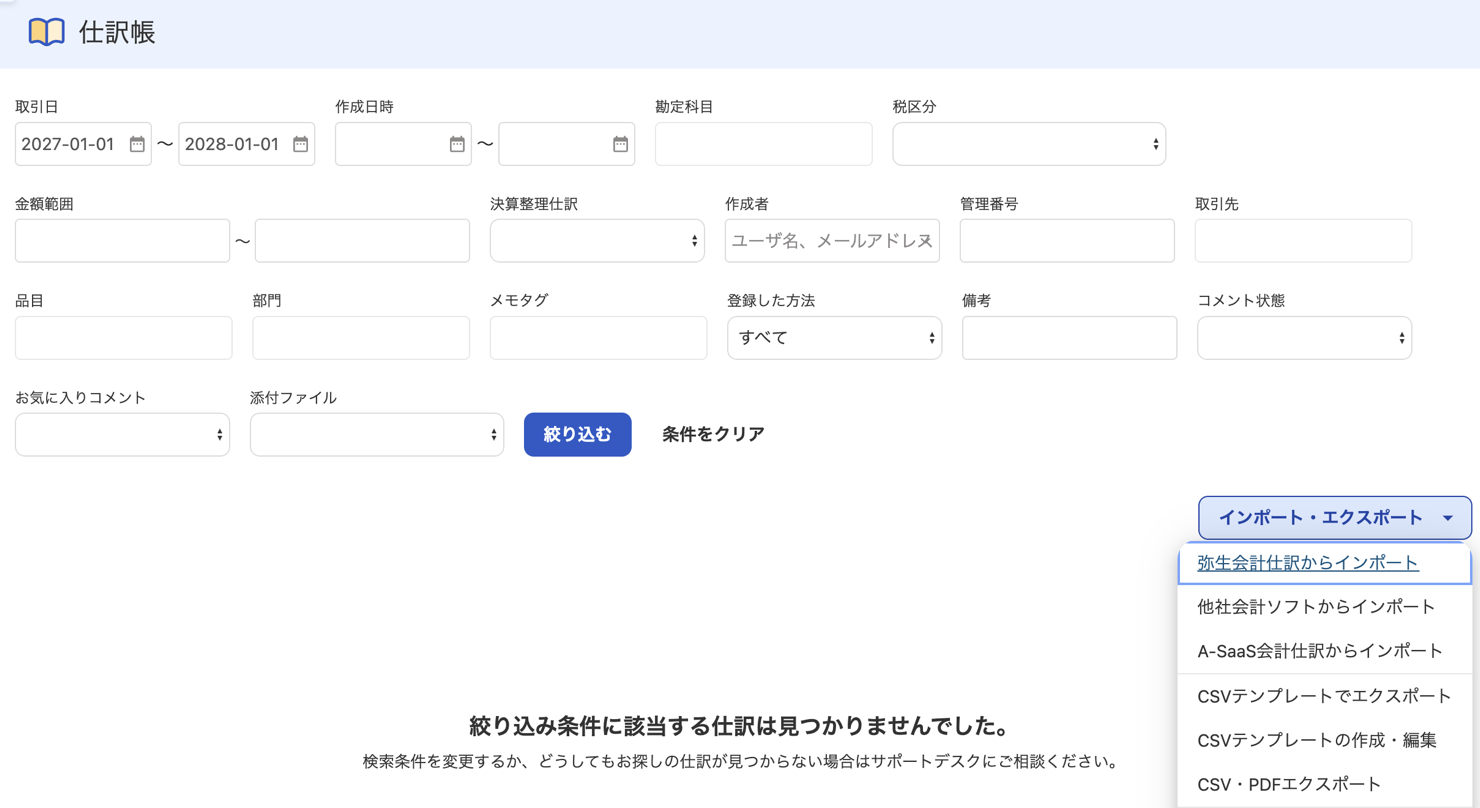This screenshot has width=1480, height=808.
Task: Open the 税区分 dropdown
Action: pos(1029,144)
